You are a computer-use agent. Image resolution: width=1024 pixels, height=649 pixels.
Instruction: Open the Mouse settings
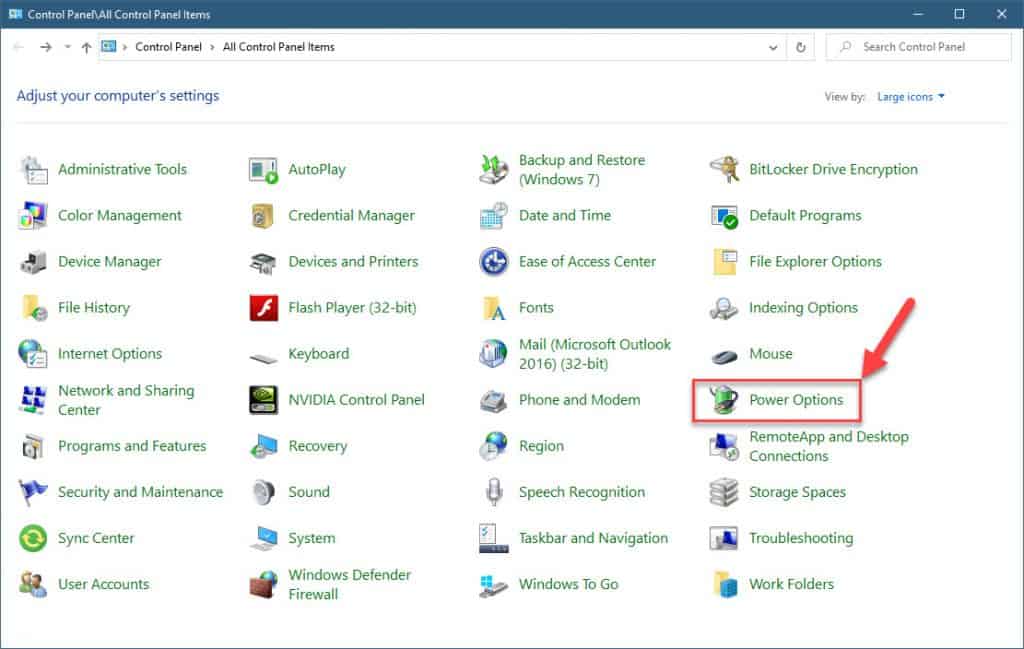(x=769, y=353)
